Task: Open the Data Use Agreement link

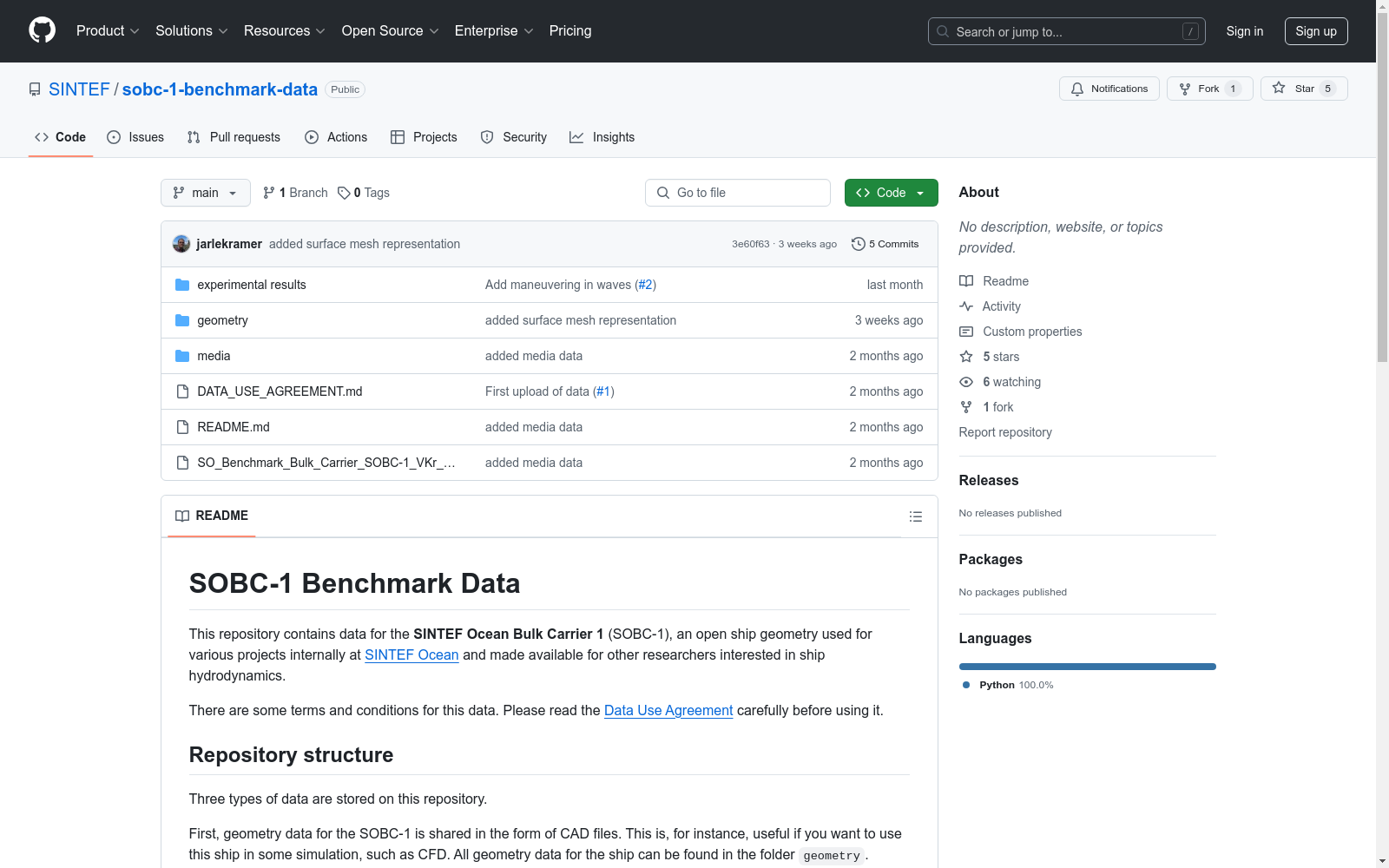Action: (668, 711)
